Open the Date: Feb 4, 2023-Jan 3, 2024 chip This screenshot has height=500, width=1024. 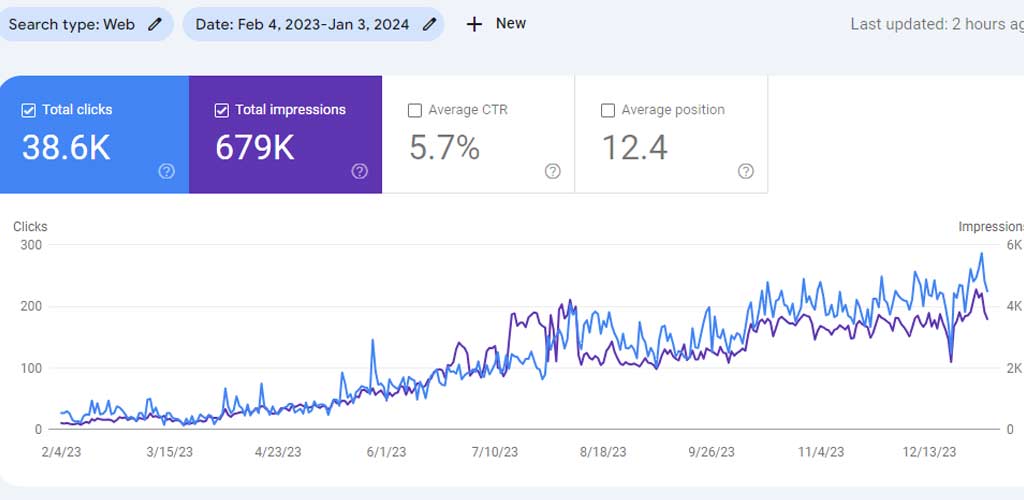click(313, 25)
